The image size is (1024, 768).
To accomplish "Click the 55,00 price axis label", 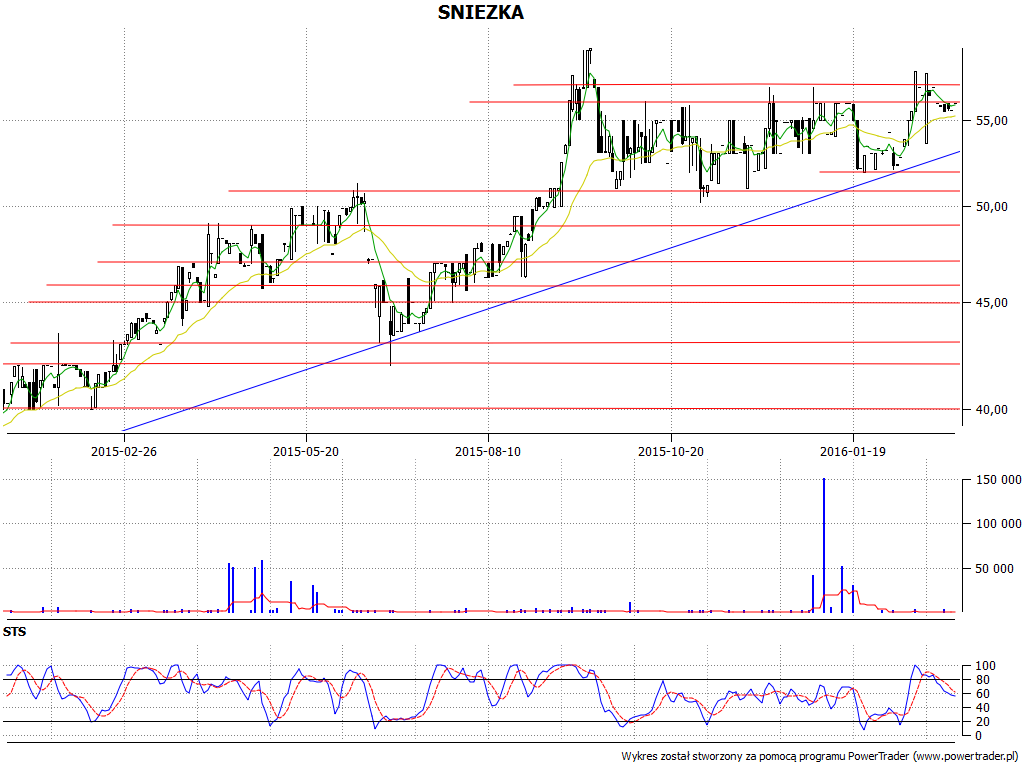I will coord(992,121).
